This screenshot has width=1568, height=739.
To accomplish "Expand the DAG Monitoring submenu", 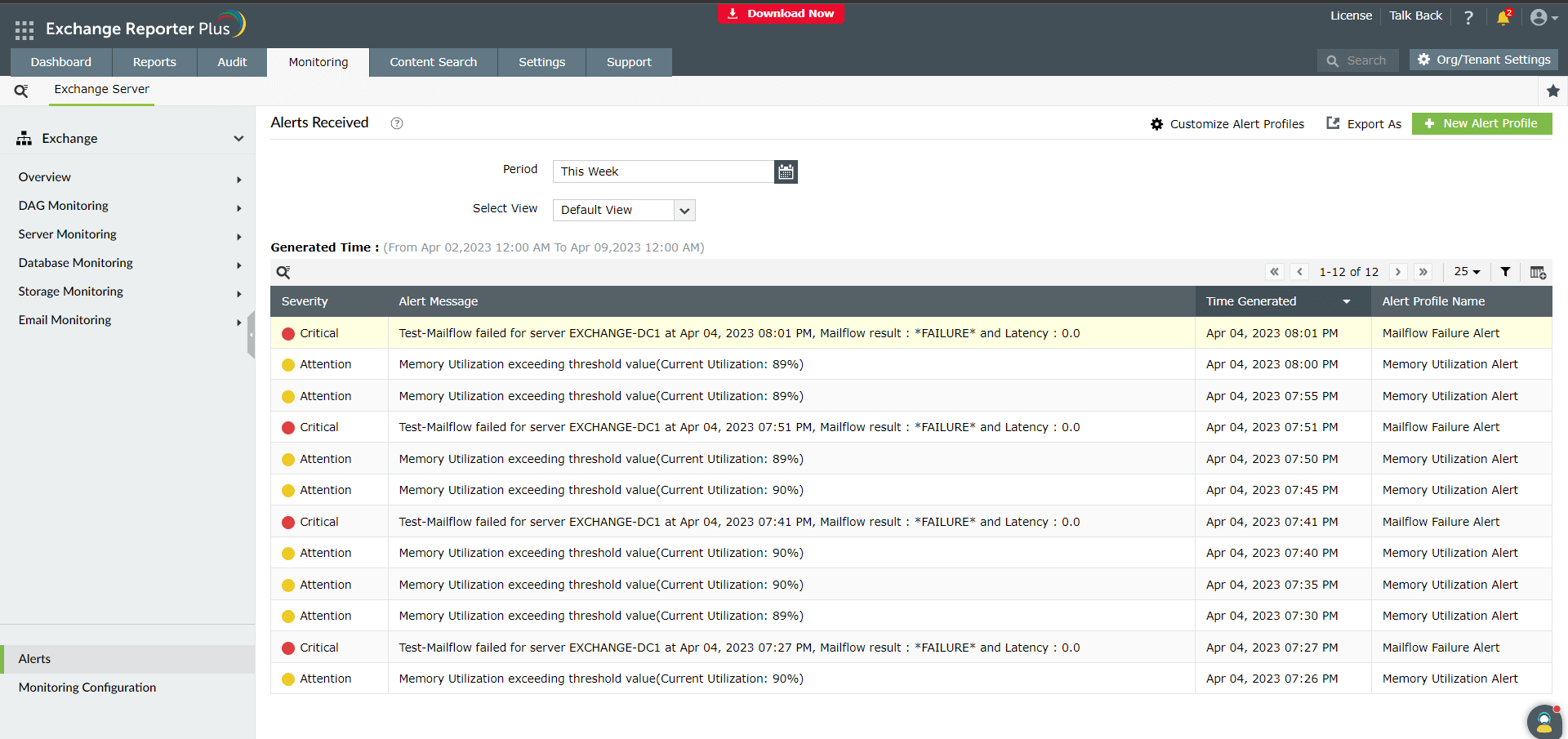I will [x=239, y=208].
